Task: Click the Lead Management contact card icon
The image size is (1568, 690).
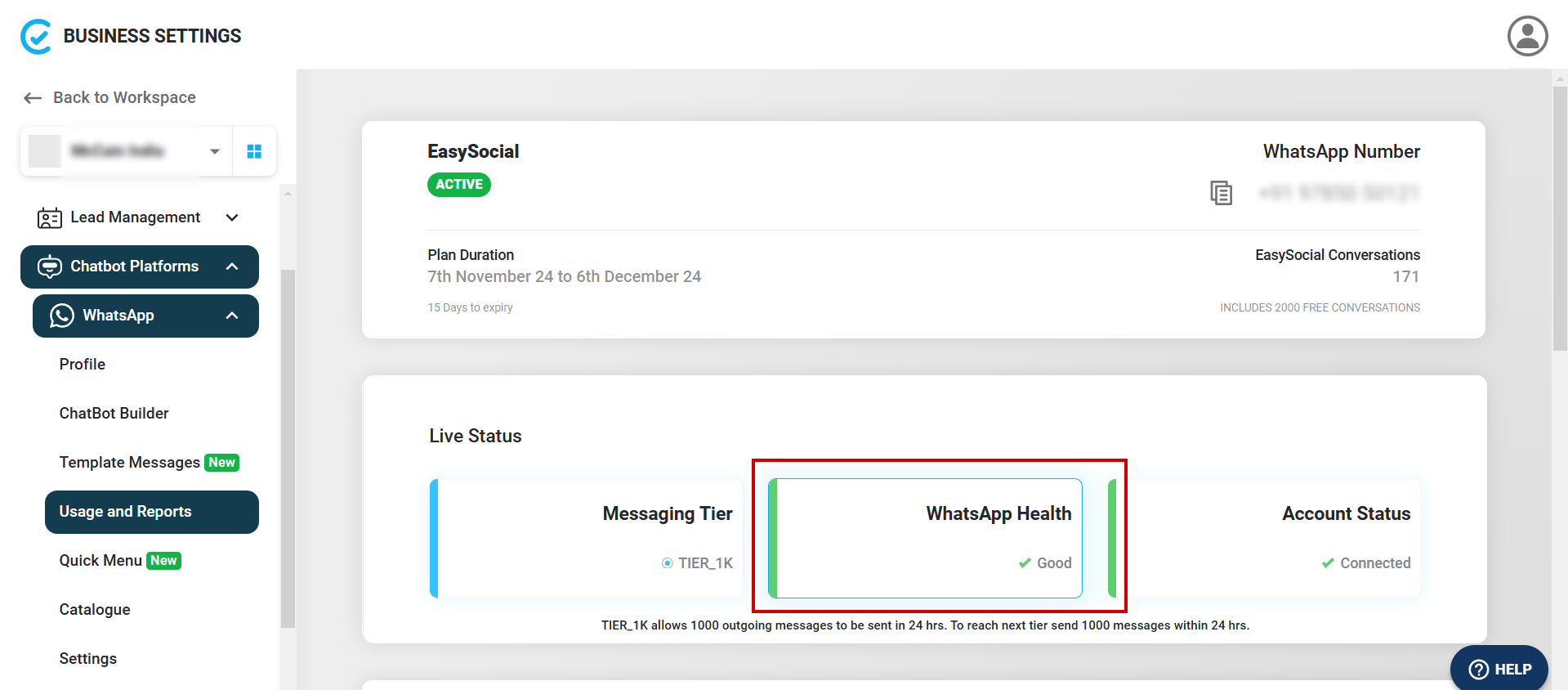Action: coord(49,217)
